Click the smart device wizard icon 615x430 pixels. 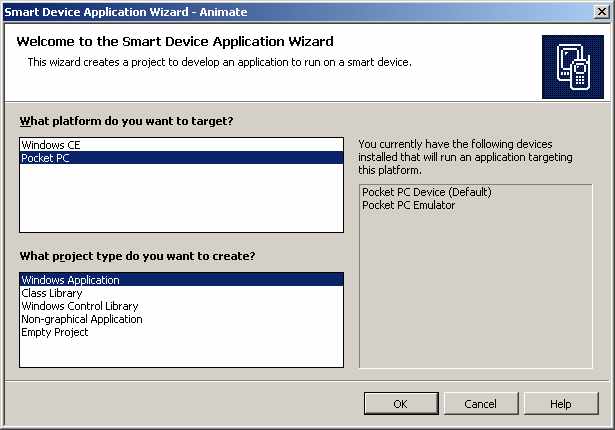pos(572,67)
